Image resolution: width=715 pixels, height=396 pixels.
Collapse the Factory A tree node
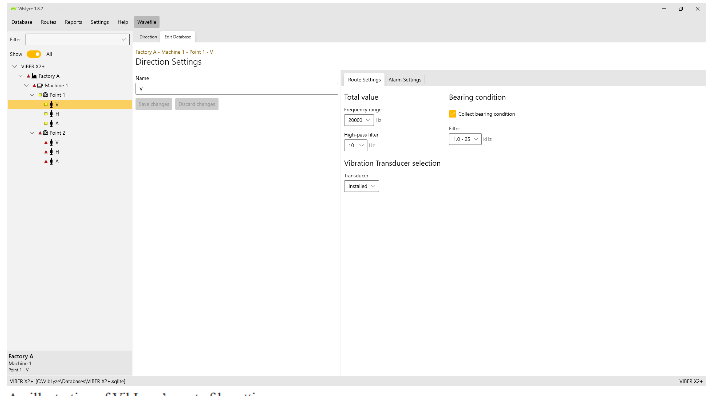tap(21, 76)
